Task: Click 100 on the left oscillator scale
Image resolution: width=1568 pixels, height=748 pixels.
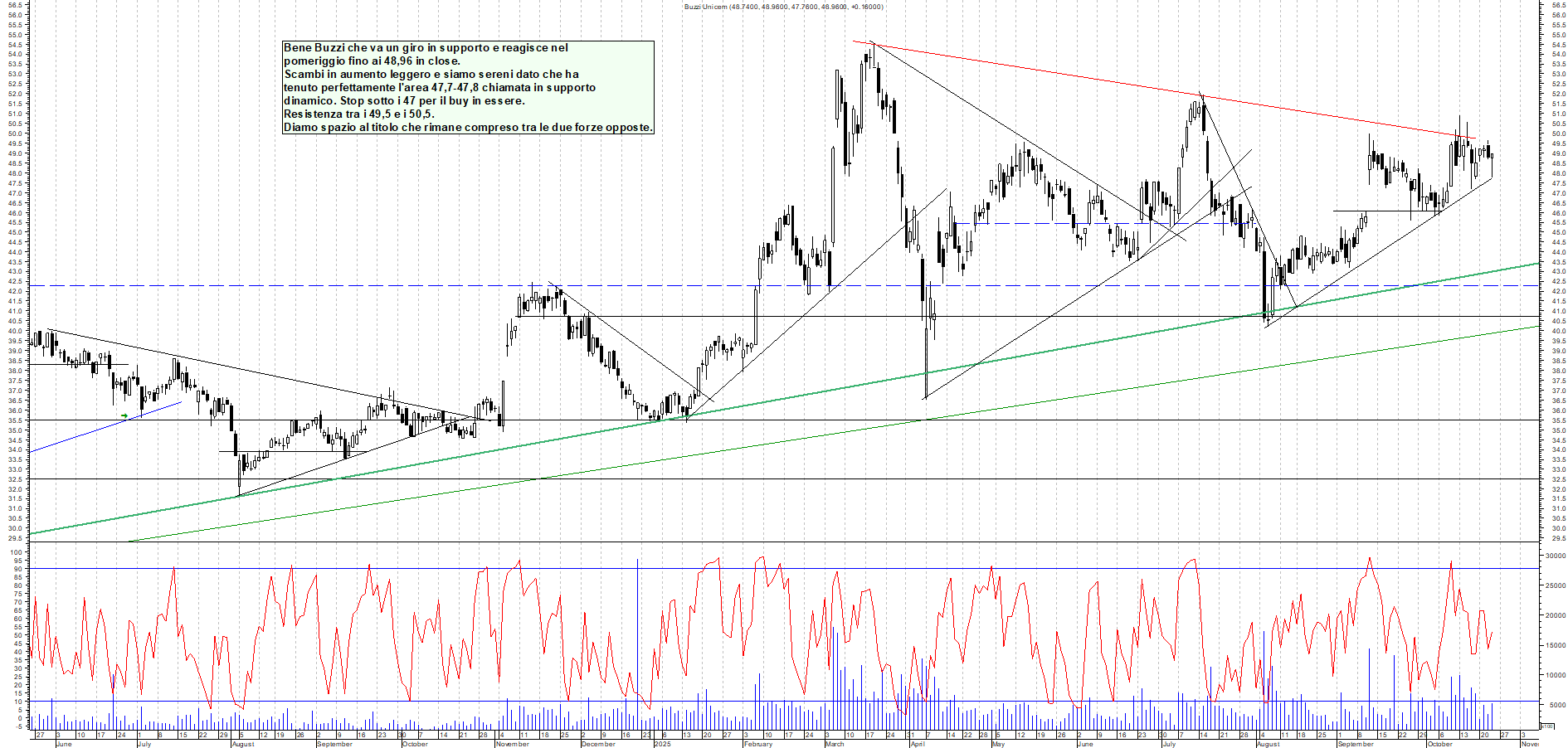Action: [17, 552]
